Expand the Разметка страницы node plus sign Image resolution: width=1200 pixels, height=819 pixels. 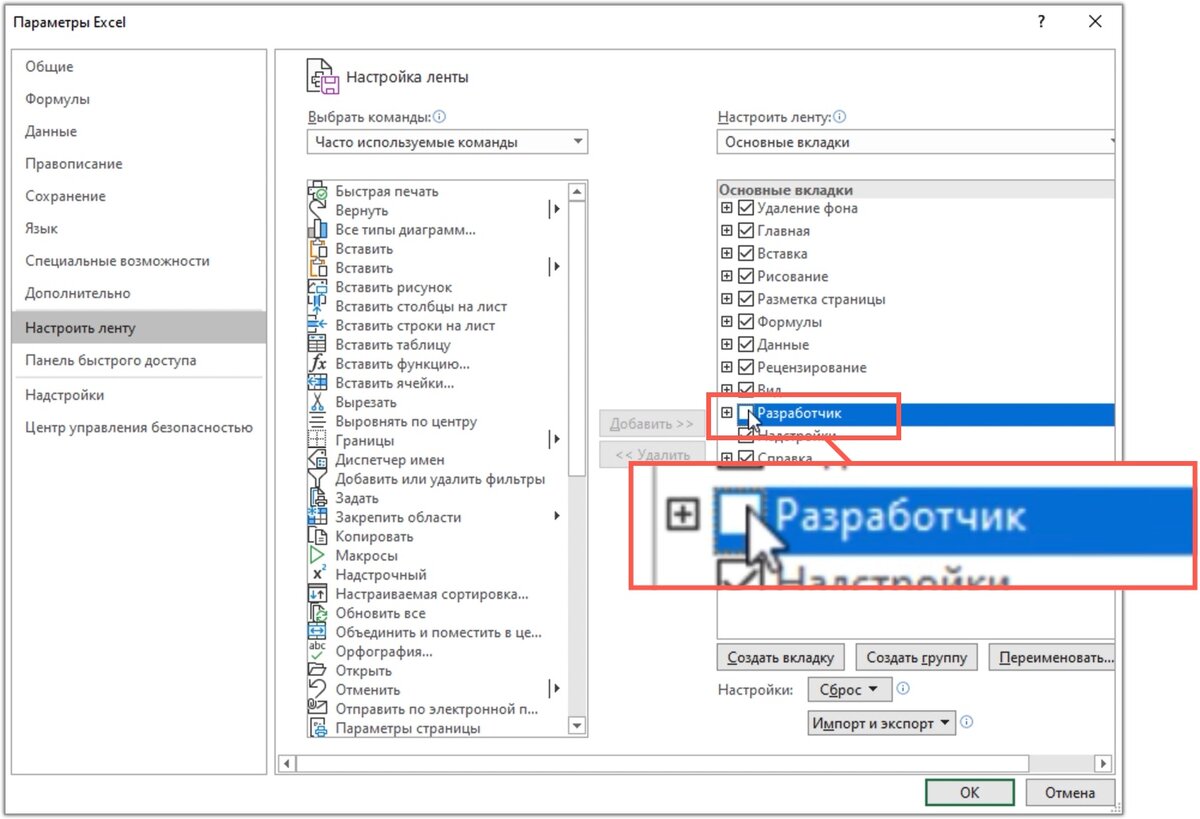coord(727,299)
